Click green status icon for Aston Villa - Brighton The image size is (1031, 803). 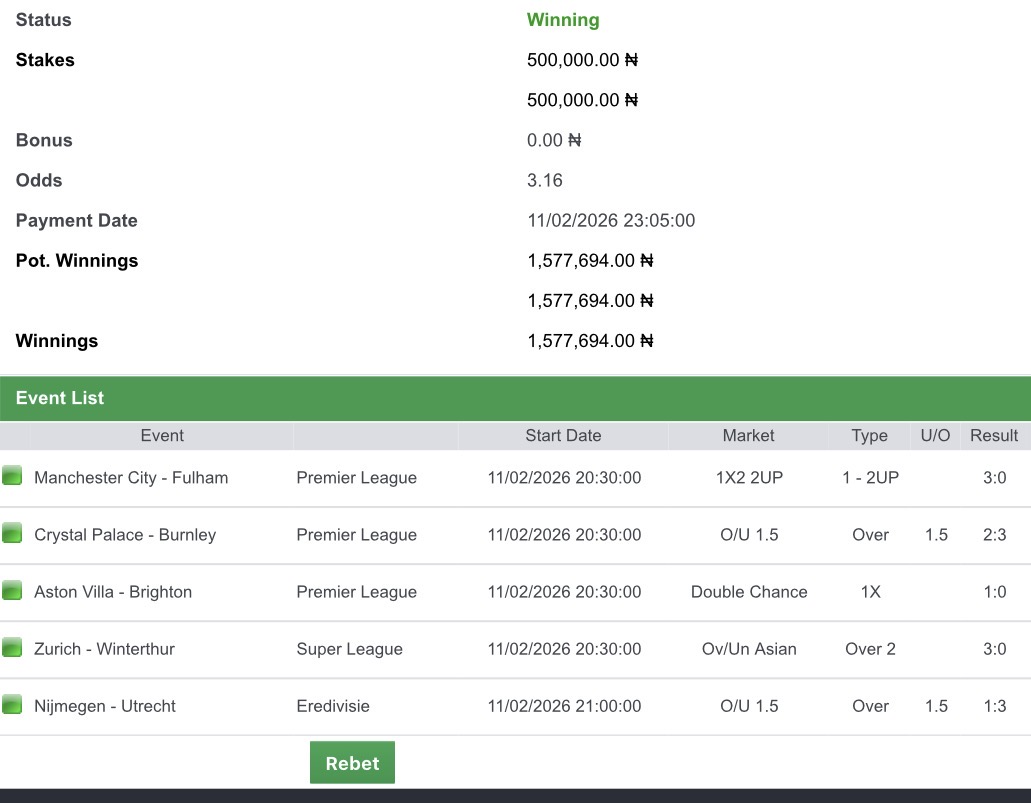click(x=12, y=589)
